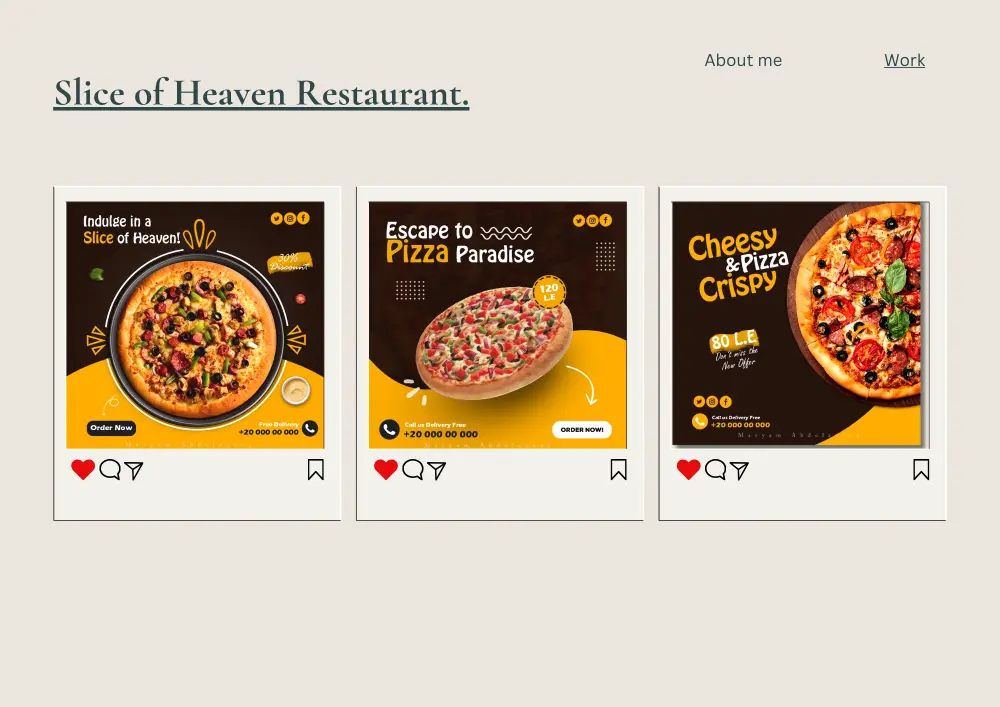The width and height of the screenshot is (1000, 707).
Task: Click comment bubble under Cheesy Crispy post
Action: pyautogui.click(x=715, y=469)
